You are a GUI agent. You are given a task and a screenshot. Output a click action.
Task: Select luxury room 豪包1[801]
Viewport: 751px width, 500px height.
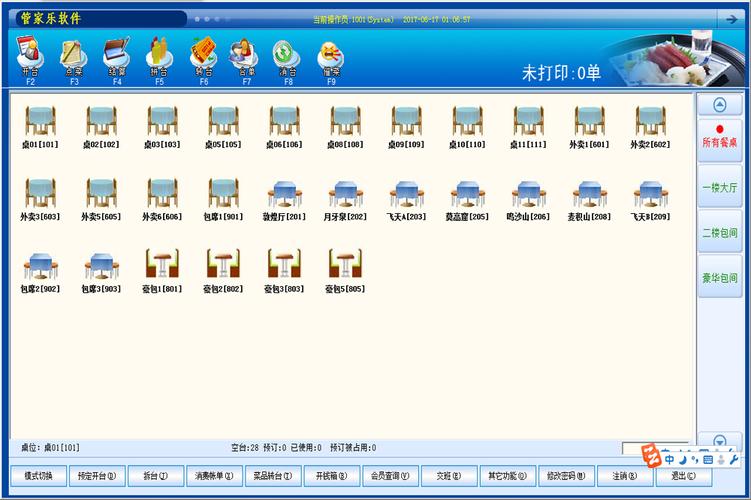[x=162, y=272]
